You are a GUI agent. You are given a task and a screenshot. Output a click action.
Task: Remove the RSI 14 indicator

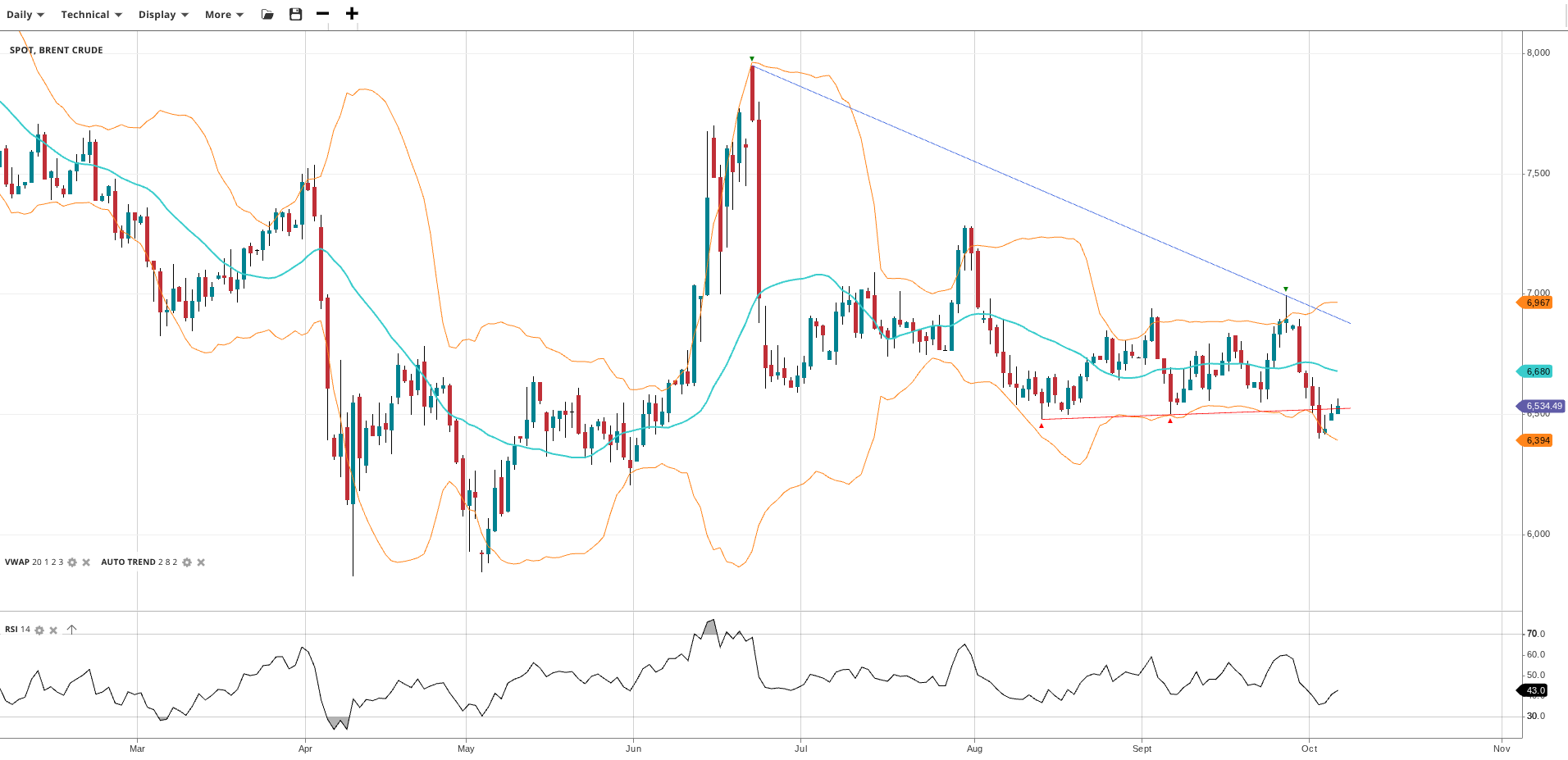click(x=53, y=630)
